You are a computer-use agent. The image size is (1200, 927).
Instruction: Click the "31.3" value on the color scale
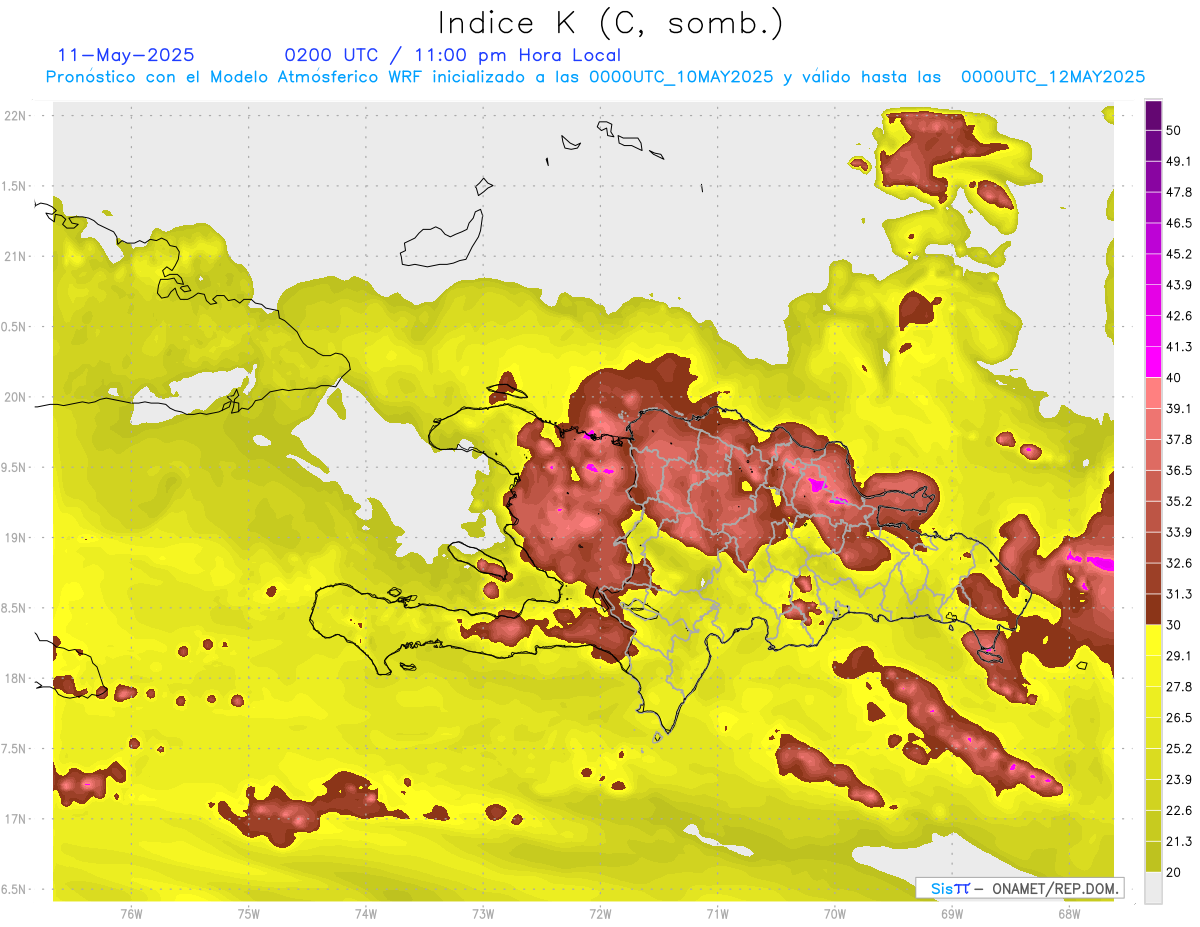1179,594
